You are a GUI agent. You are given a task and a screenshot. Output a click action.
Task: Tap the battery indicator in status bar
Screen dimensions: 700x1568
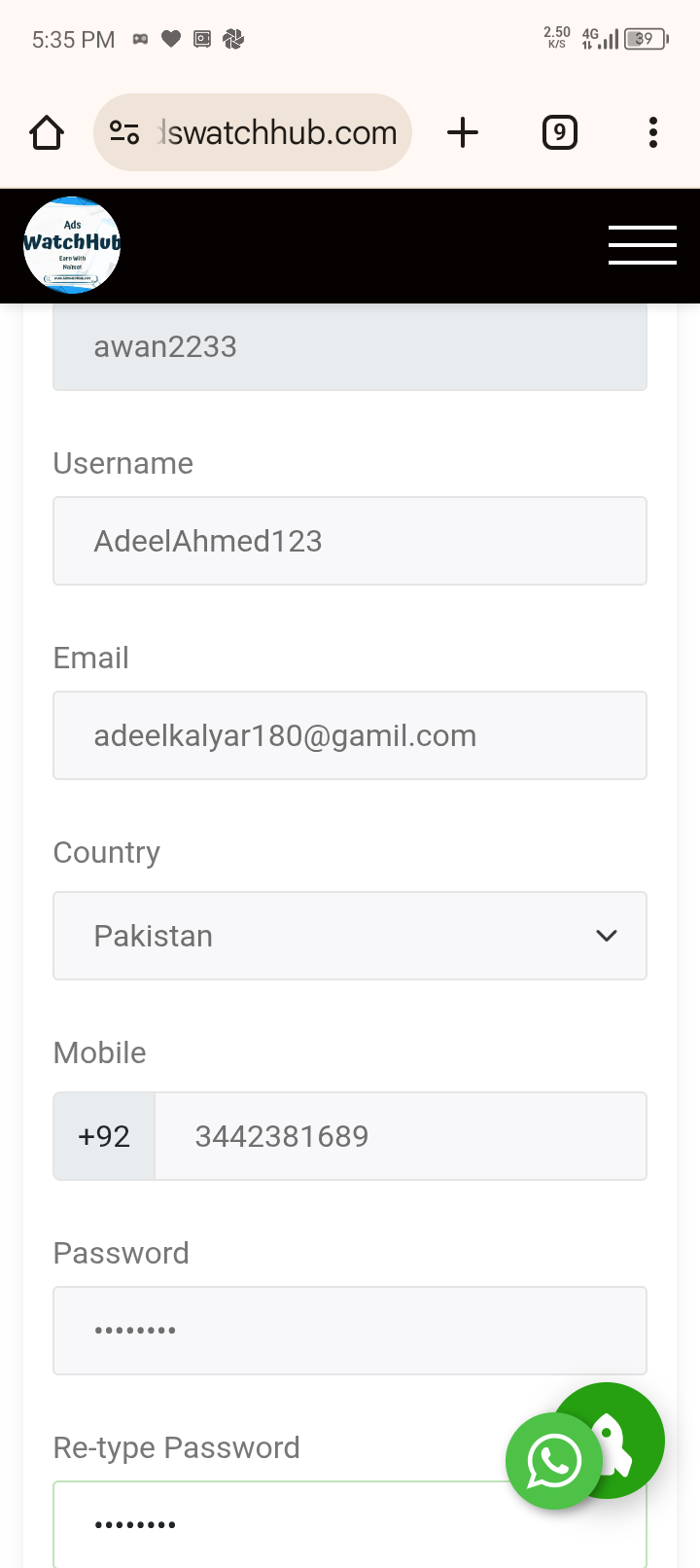tap(647, 39)
